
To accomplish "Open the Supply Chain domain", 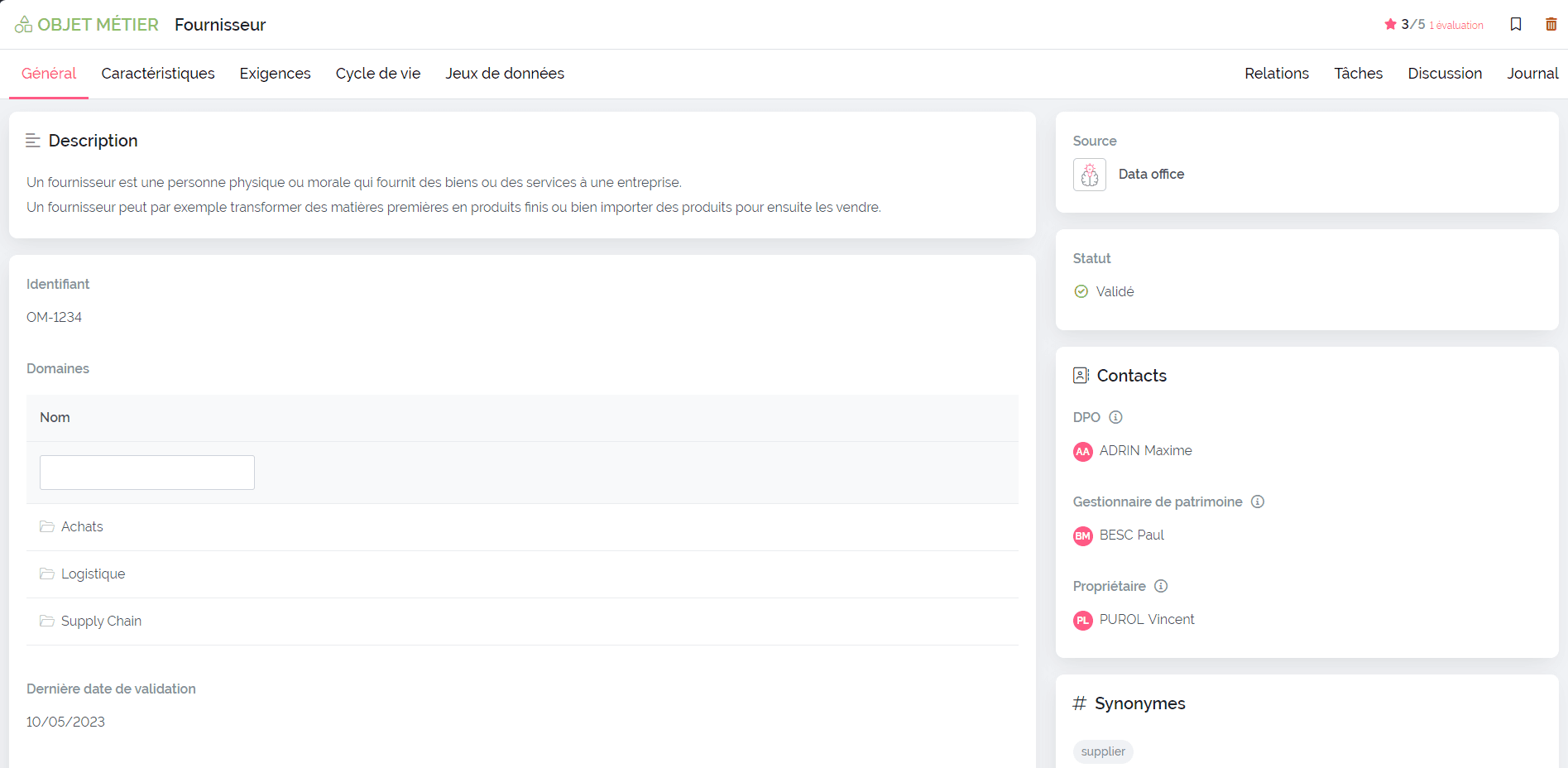I will [x=101, y=622].
